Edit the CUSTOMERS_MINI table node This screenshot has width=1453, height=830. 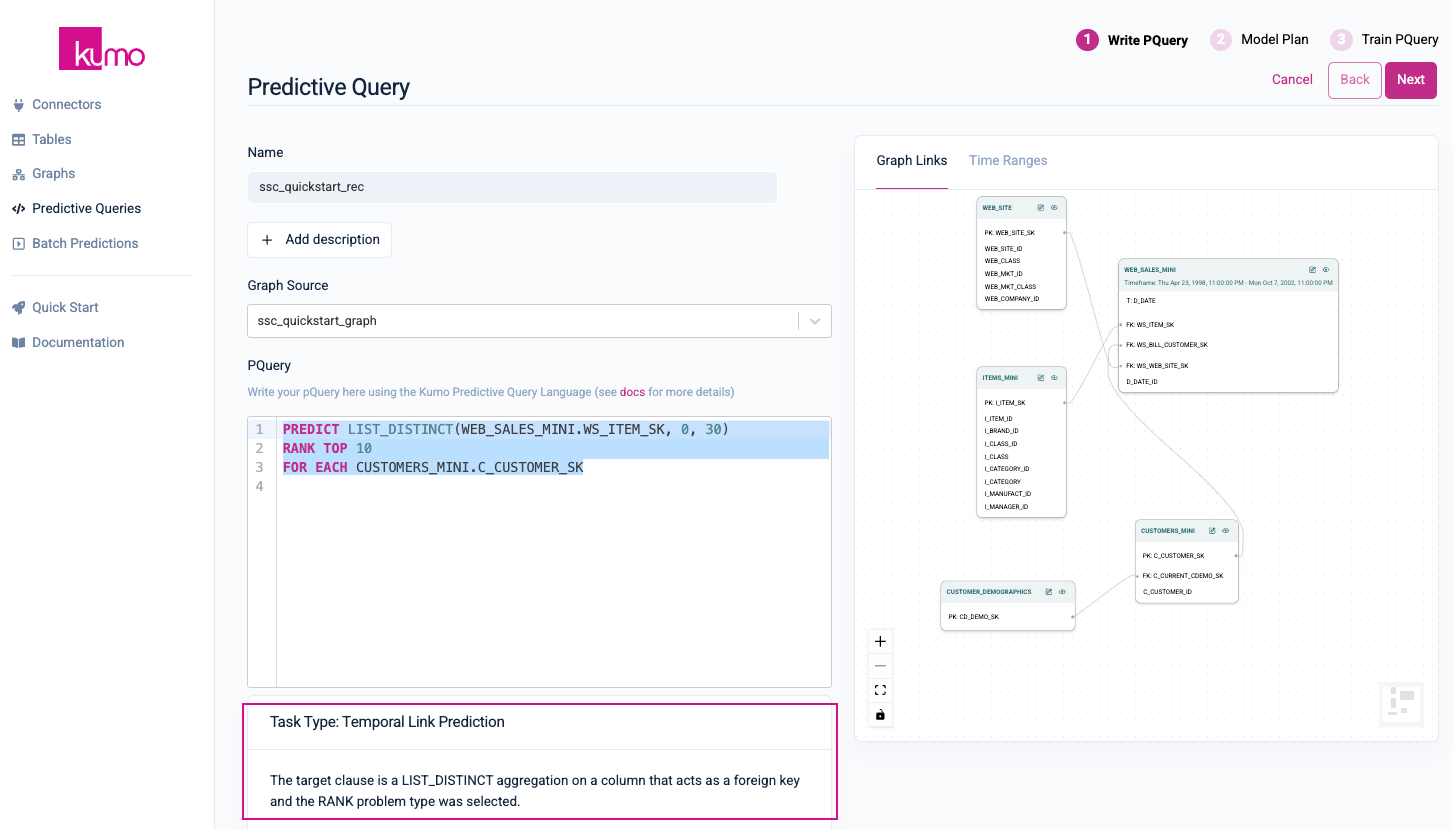click(x=1212, y=531)
